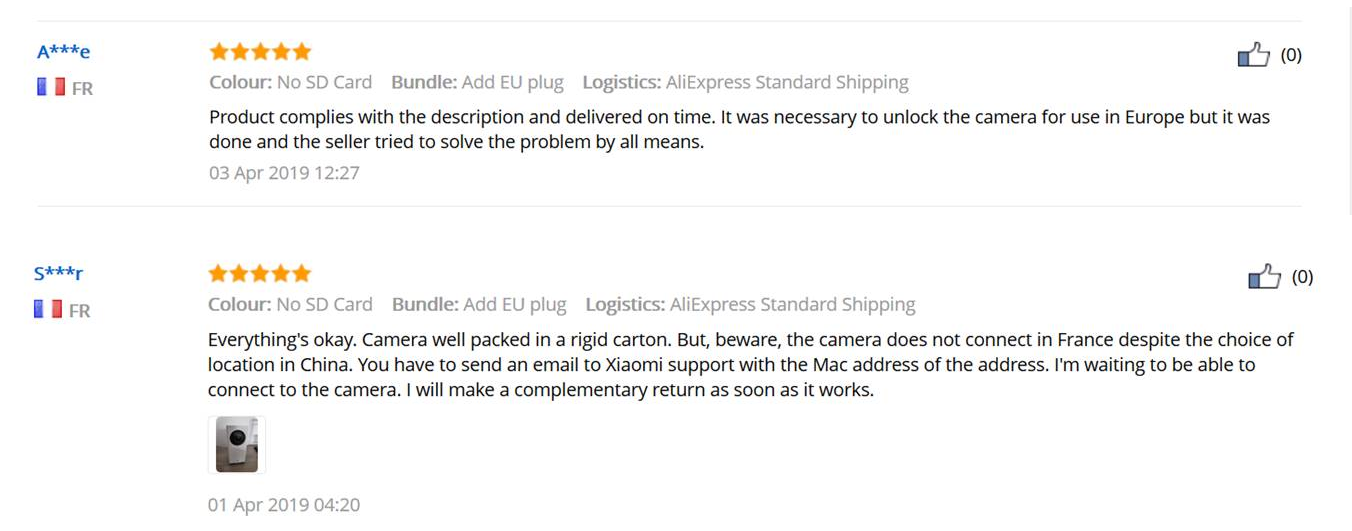Screen dimensions: 1352x531
Task: Click the (0) helpful count on S***r's review
Action: 1302,277
